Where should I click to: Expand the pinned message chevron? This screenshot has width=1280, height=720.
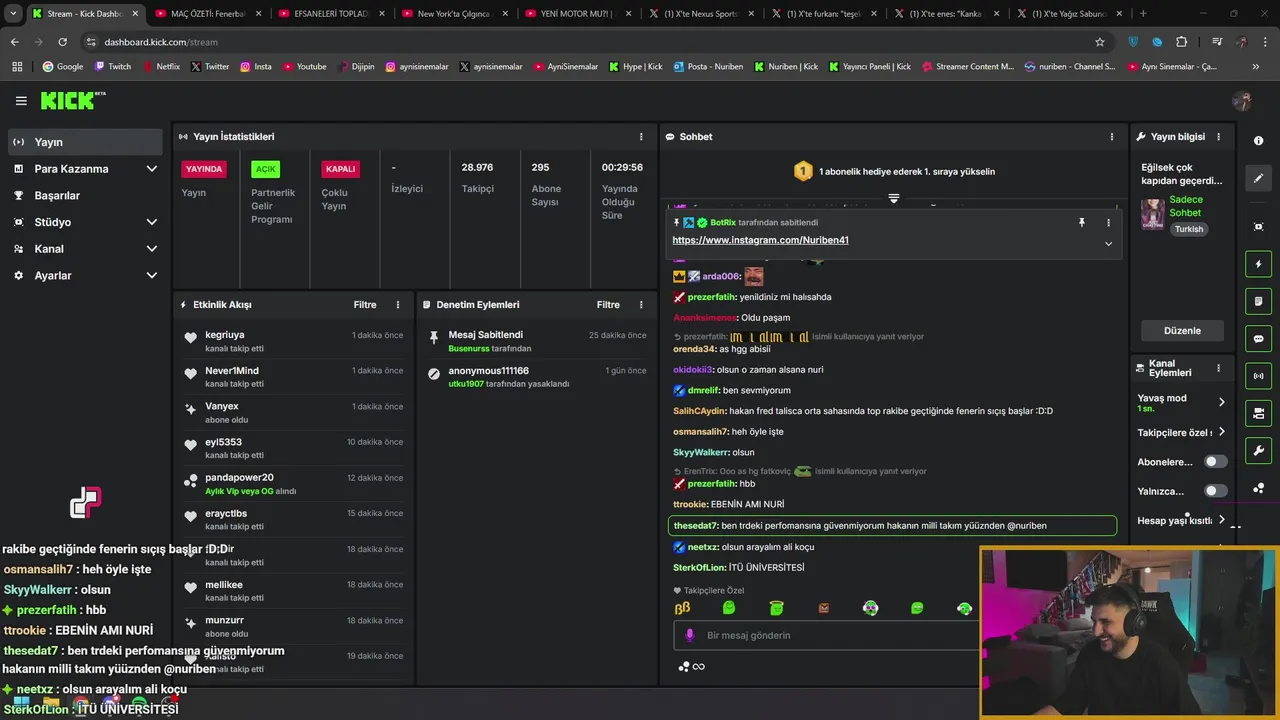pos(1108,244)
